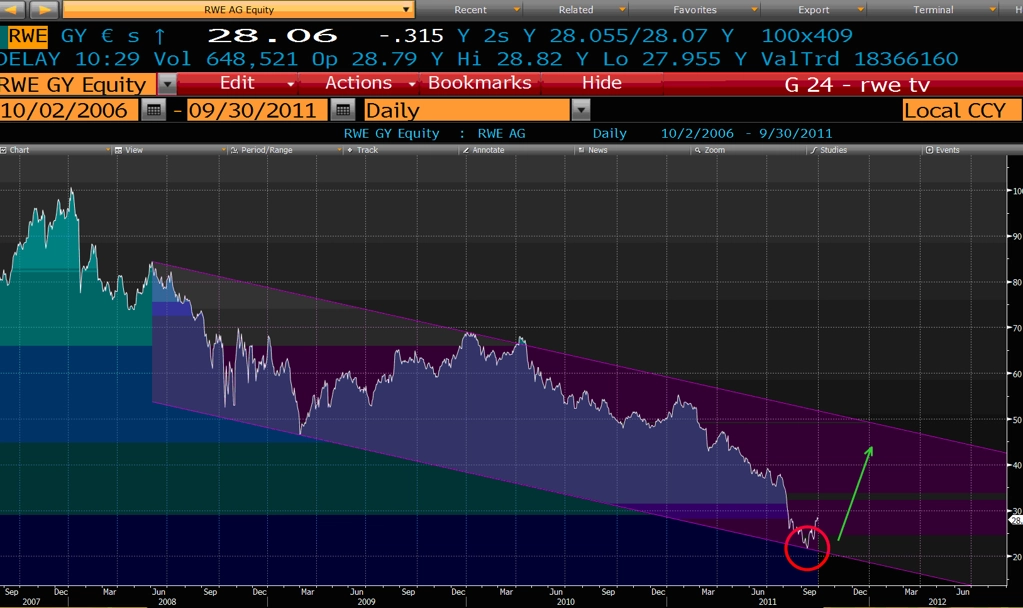Select the 'G 24 - rwe tv' chart title
This screenshot has width=1023, height=608.
click(857, 85)
